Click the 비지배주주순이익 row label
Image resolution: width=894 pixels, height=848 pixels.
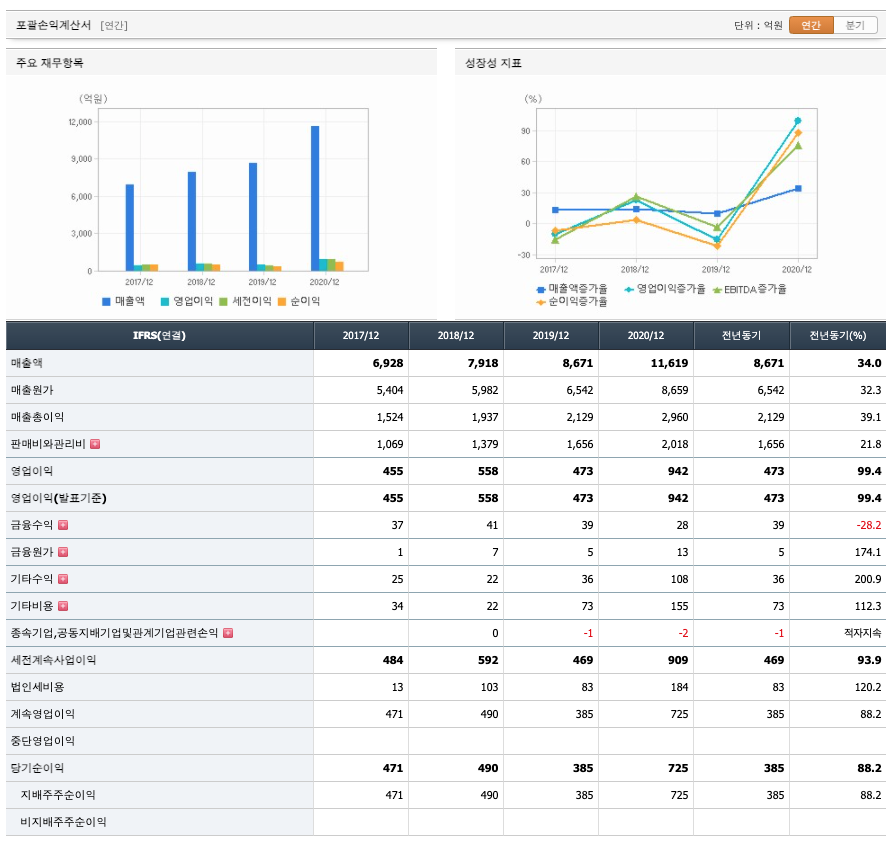coord(63,822)
